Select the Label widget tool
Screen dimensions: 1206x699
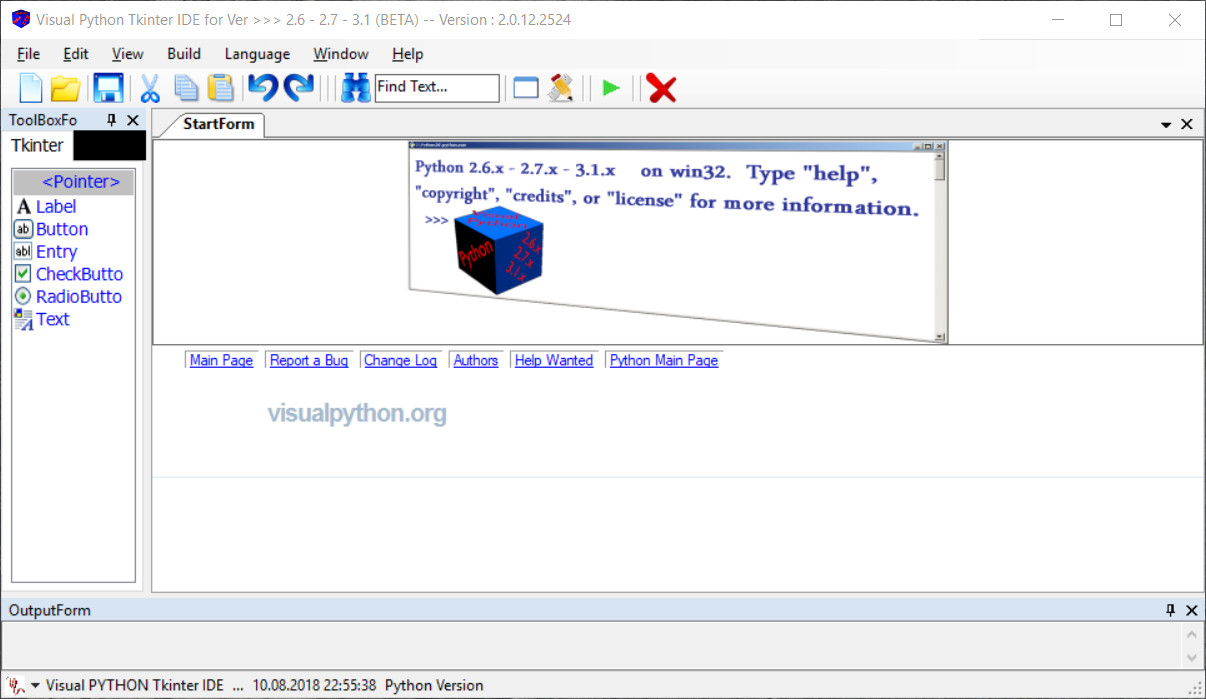(x=56, y=207)
